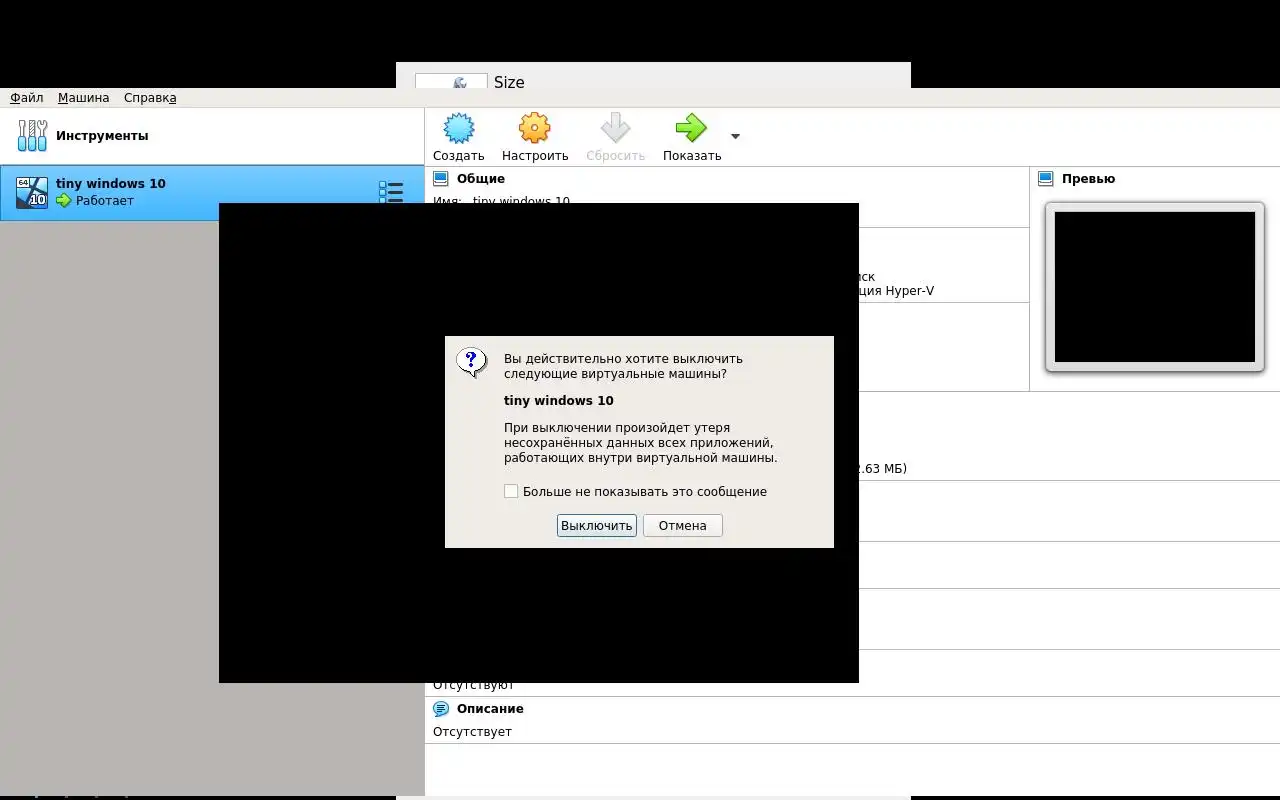The height and width of the screenshot is (800, 1280).
Task: Cancel the dialog with Отмена
Action: click(682, 525)
